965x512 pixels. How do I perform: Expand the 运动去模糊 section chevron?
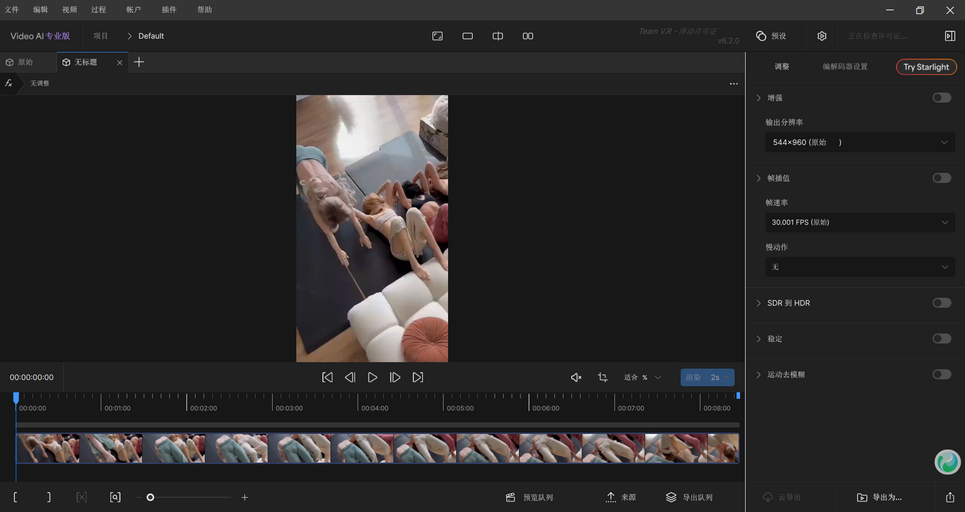point(758,374)
